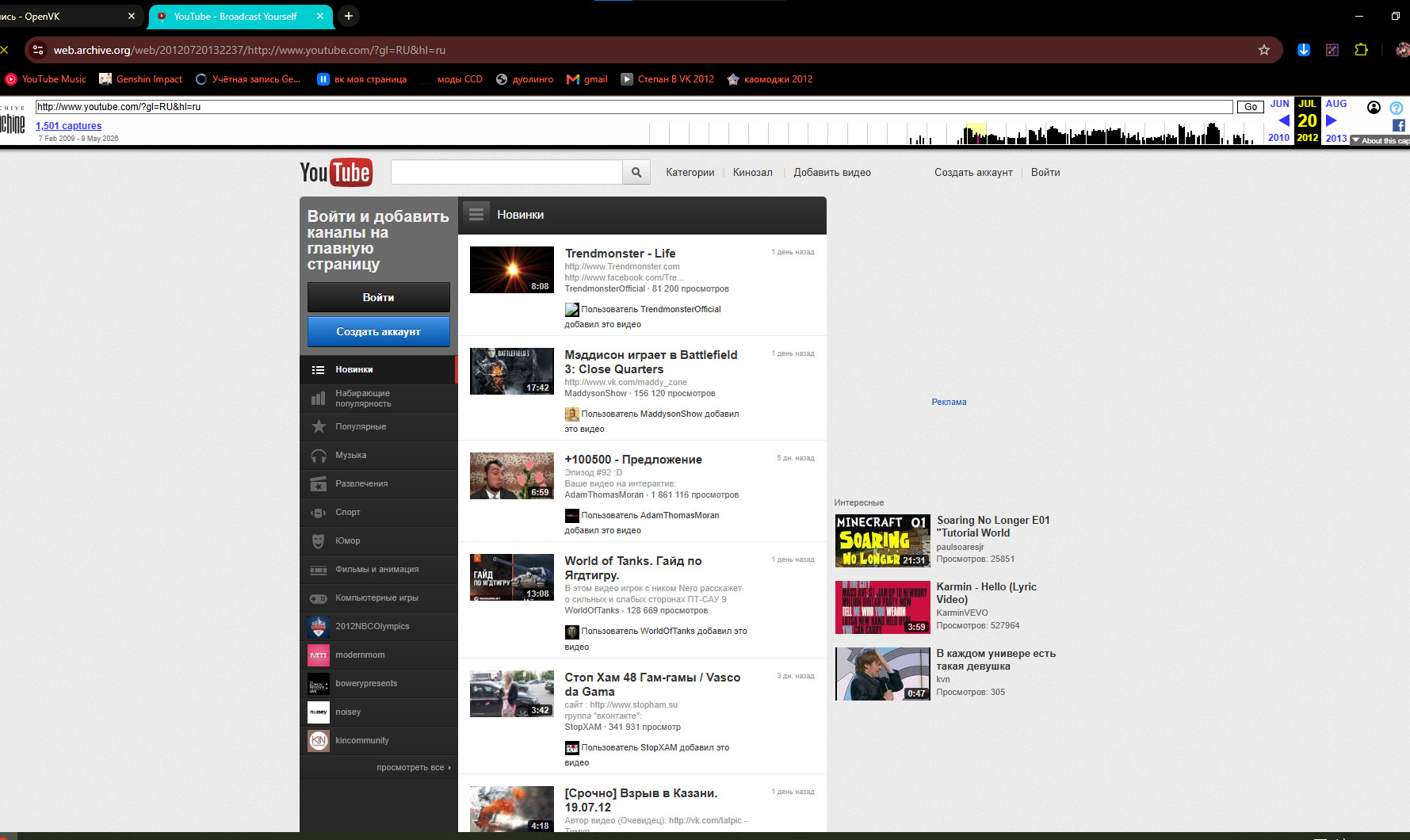Image resolution: width=1410 pixels, height=840 pixels.
Task: Click the Компьютерные игры gamepad icon
Action: pyautogui.click(x=319, y=598)
